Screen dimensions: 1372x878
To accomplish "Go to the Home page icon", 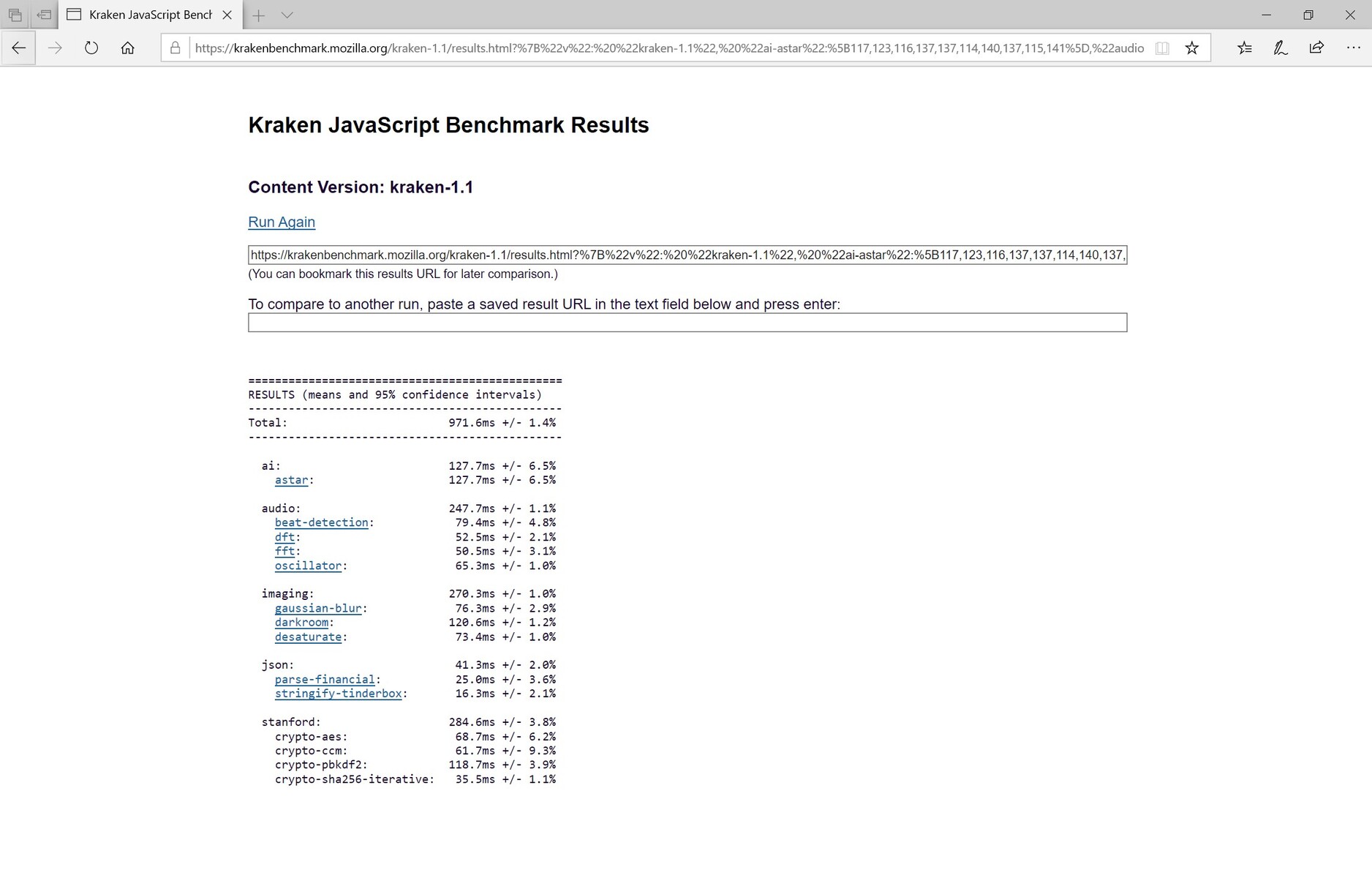I will click(127, 48).
